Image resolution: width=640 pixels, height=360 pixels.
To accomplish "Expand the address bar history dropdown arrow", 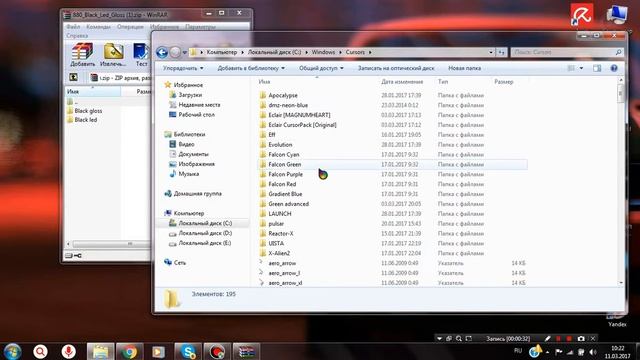I will click(491, 52).
